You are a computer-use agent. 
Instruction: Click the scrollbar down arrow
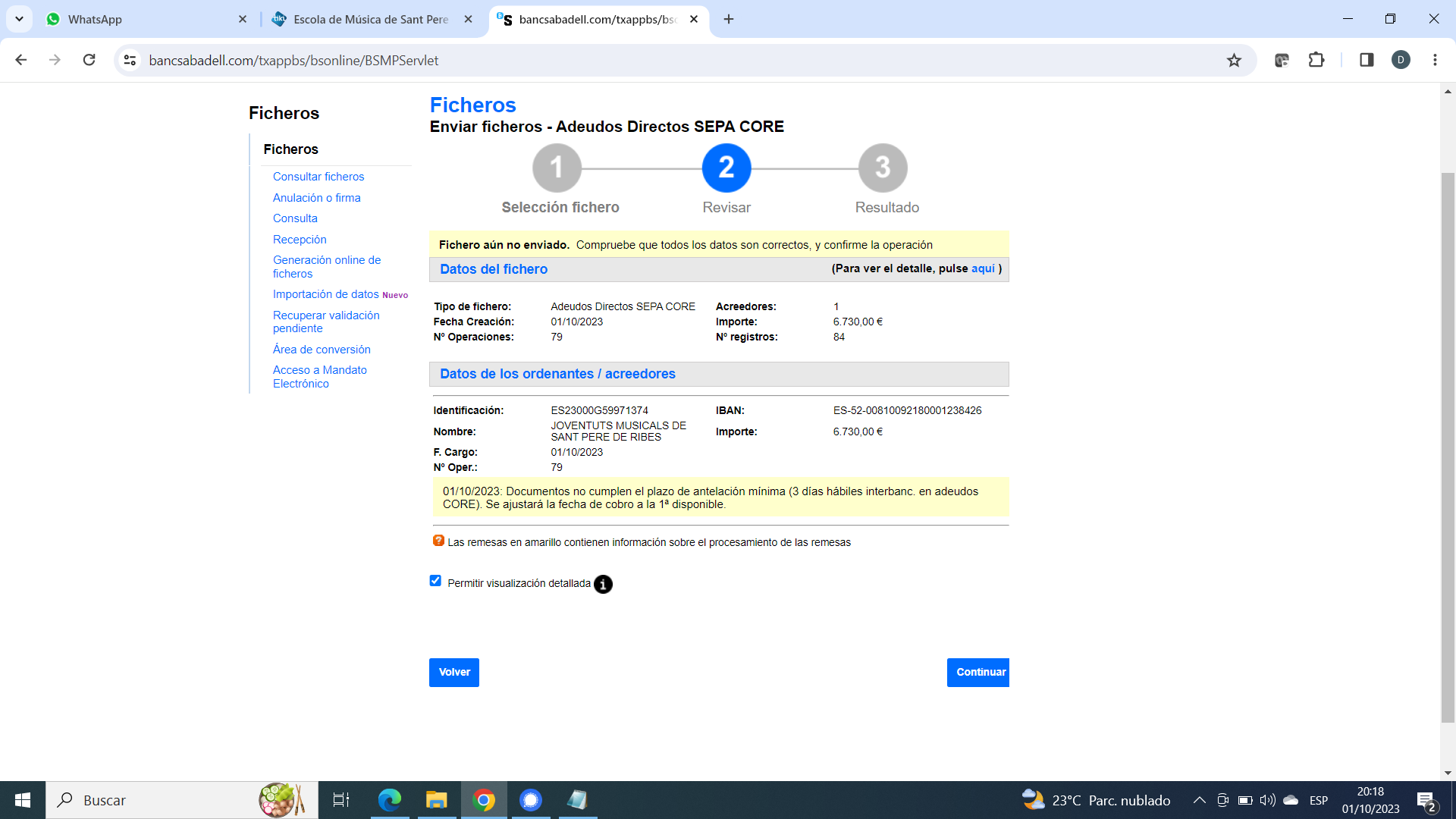point(1448,773)
